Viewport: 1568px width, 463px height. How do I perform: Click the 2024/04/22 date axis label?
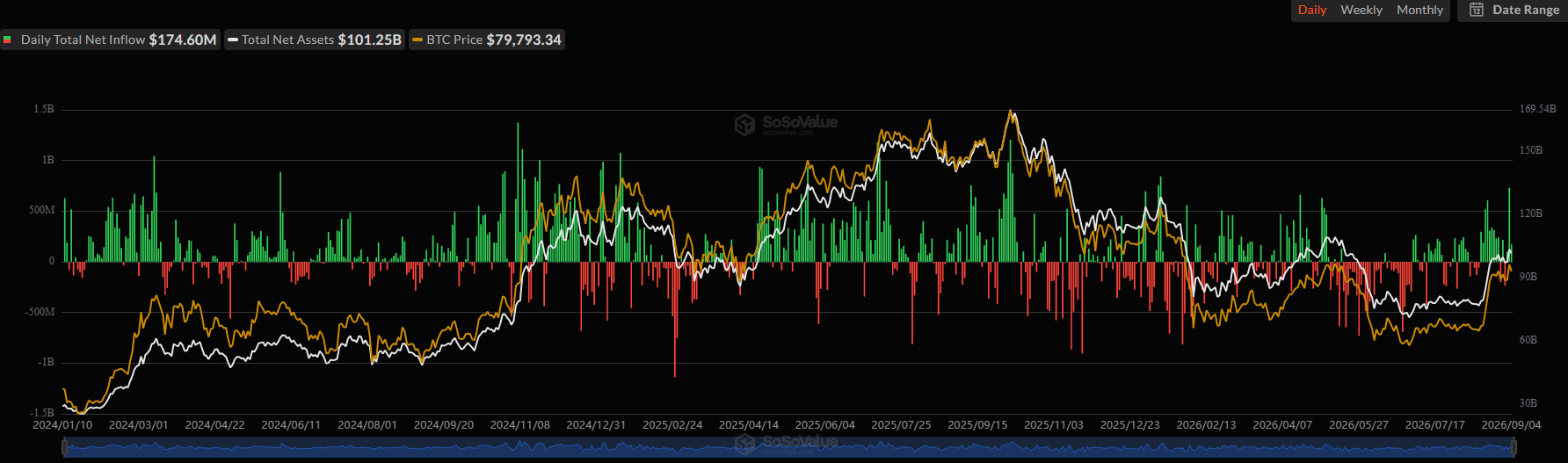click(x=214, y=424)
